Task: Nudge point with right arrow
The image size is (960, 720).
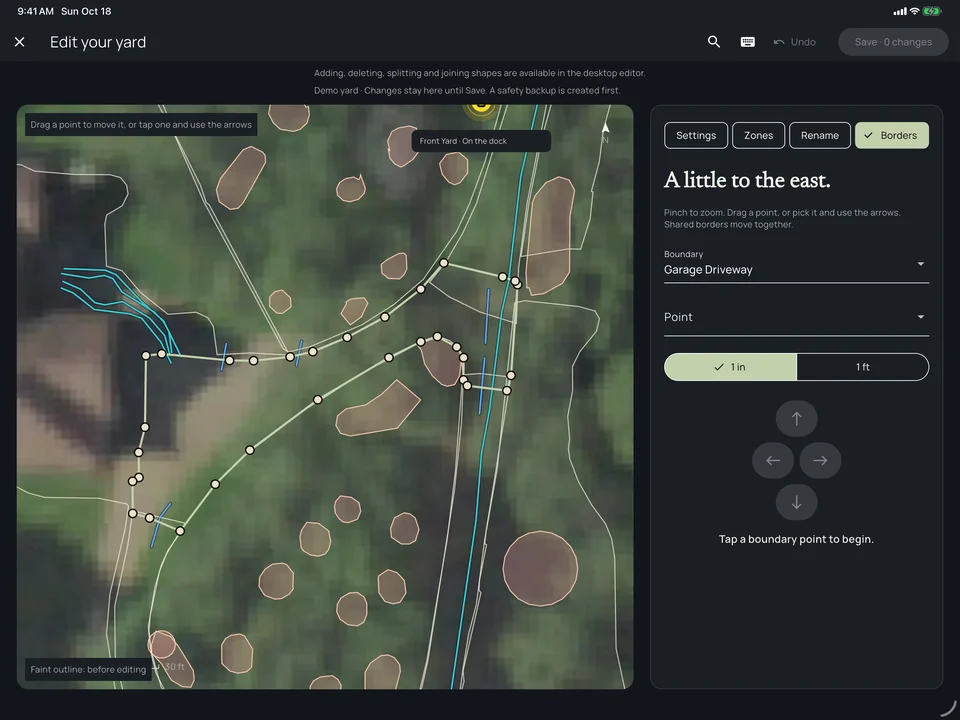Action: click(x=820, y=460)
